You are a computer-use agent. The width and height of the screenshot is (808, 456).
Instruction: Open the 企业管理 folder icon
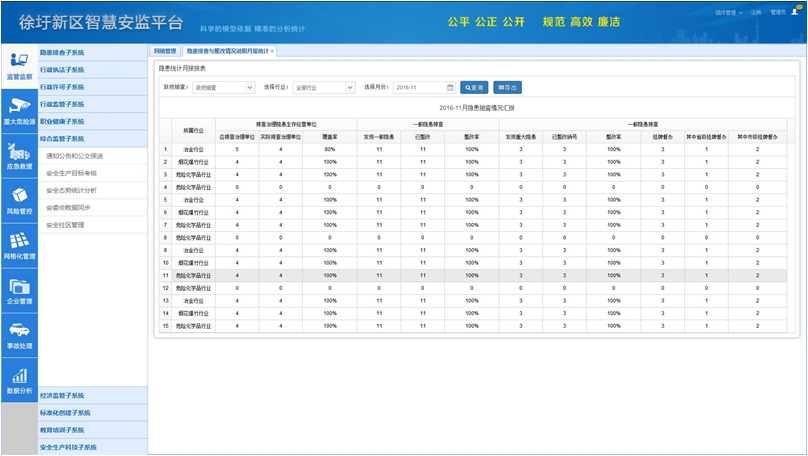click(x=19, y=290)
